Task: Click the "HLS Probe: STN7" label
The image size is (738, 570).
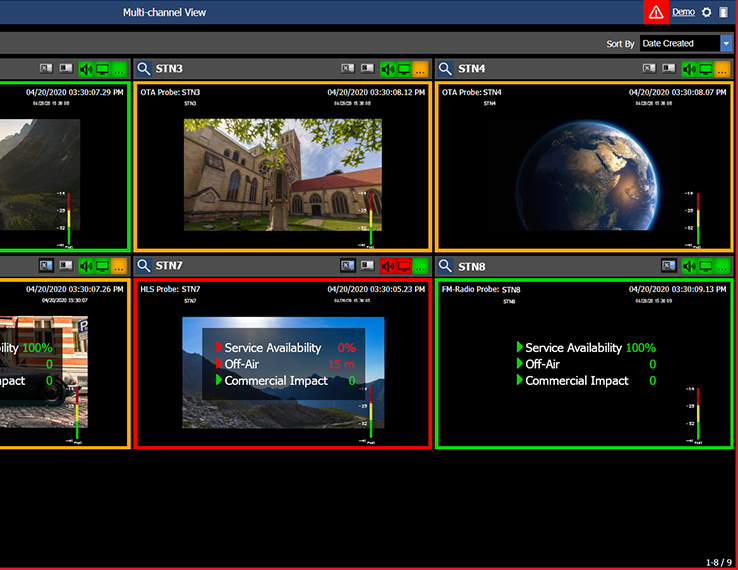Action: pos(170,289)
